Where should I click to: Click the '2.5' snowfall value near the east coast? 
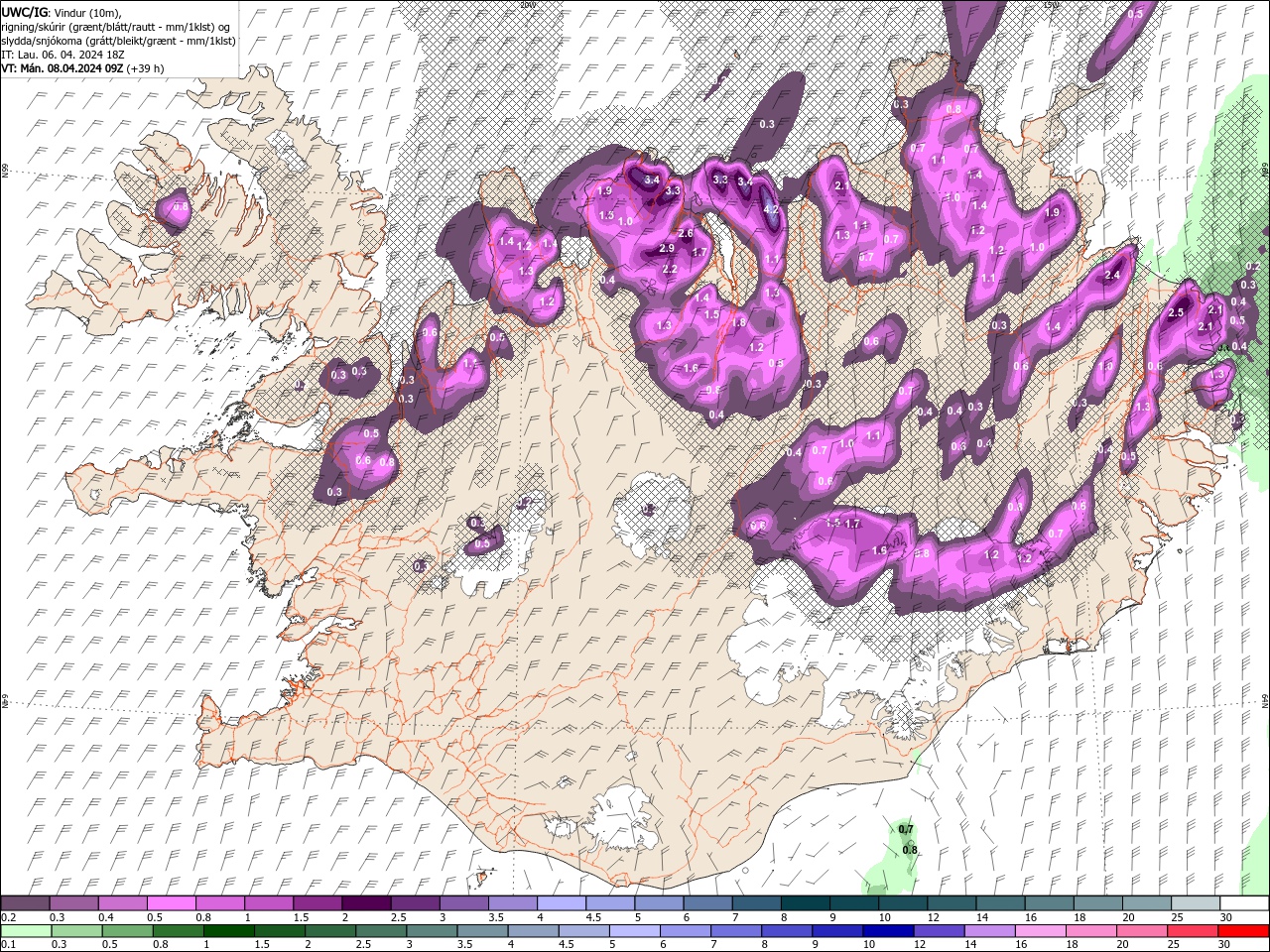click(1177, 312)
